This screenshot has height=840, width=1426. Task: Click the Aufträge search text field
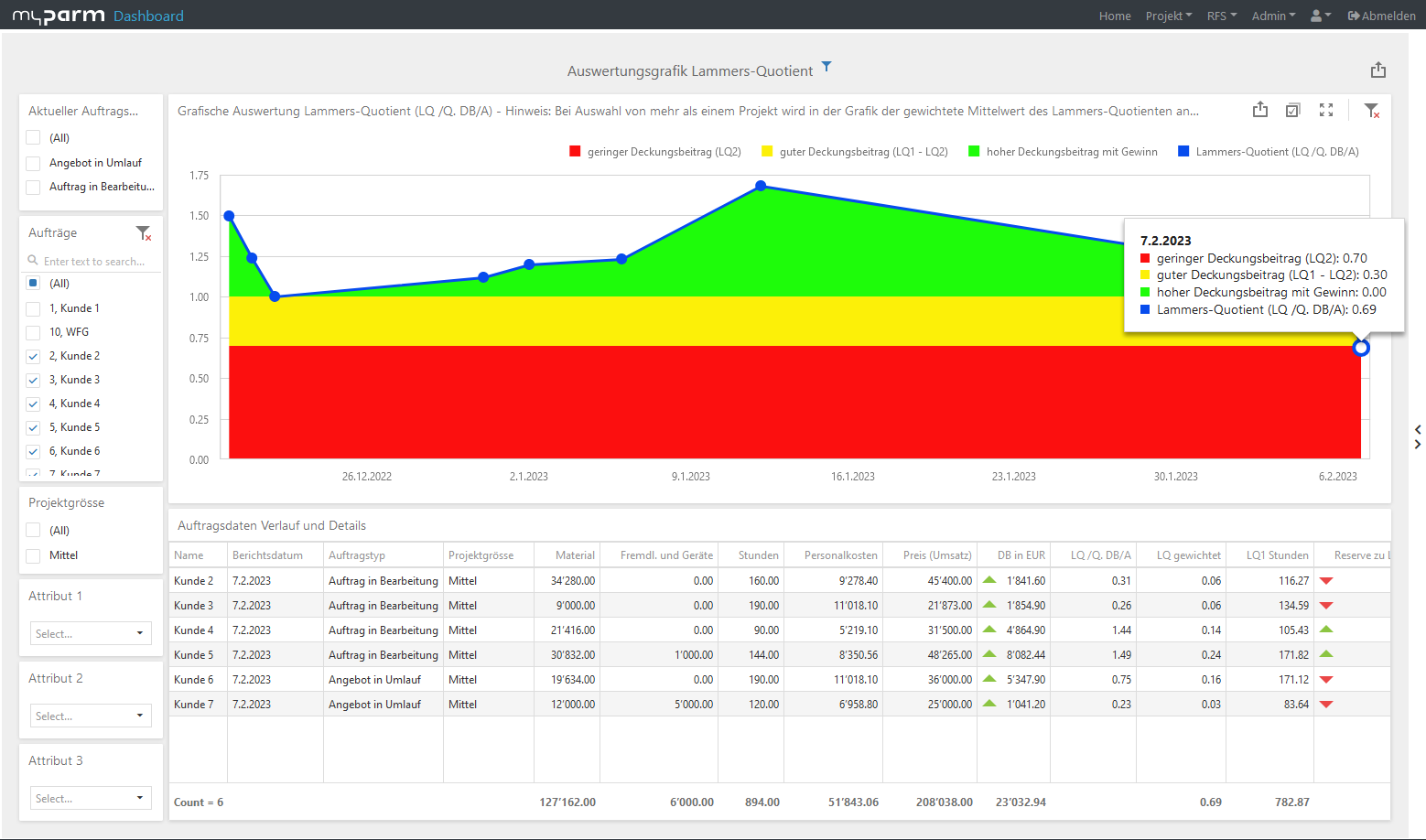coord(96,261)
